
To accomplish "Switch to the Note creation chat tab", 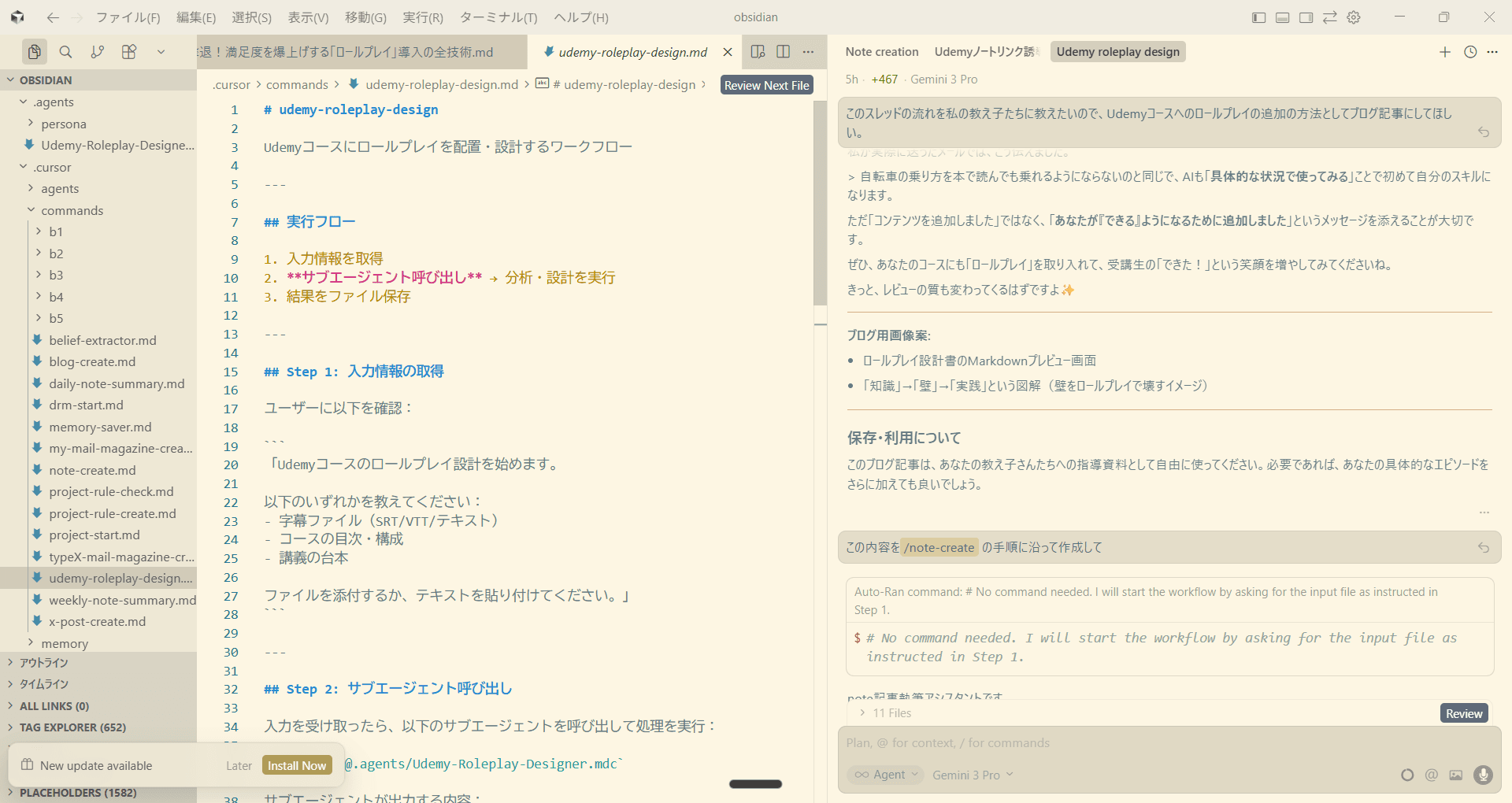I will pos(881,51).
